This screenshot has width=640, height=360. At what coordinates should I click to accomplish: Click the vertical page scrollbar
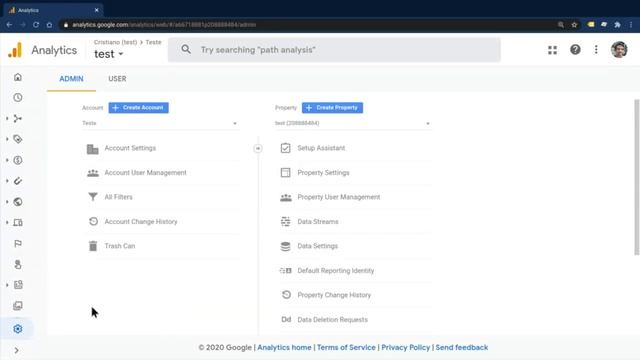tap(636, 178)
